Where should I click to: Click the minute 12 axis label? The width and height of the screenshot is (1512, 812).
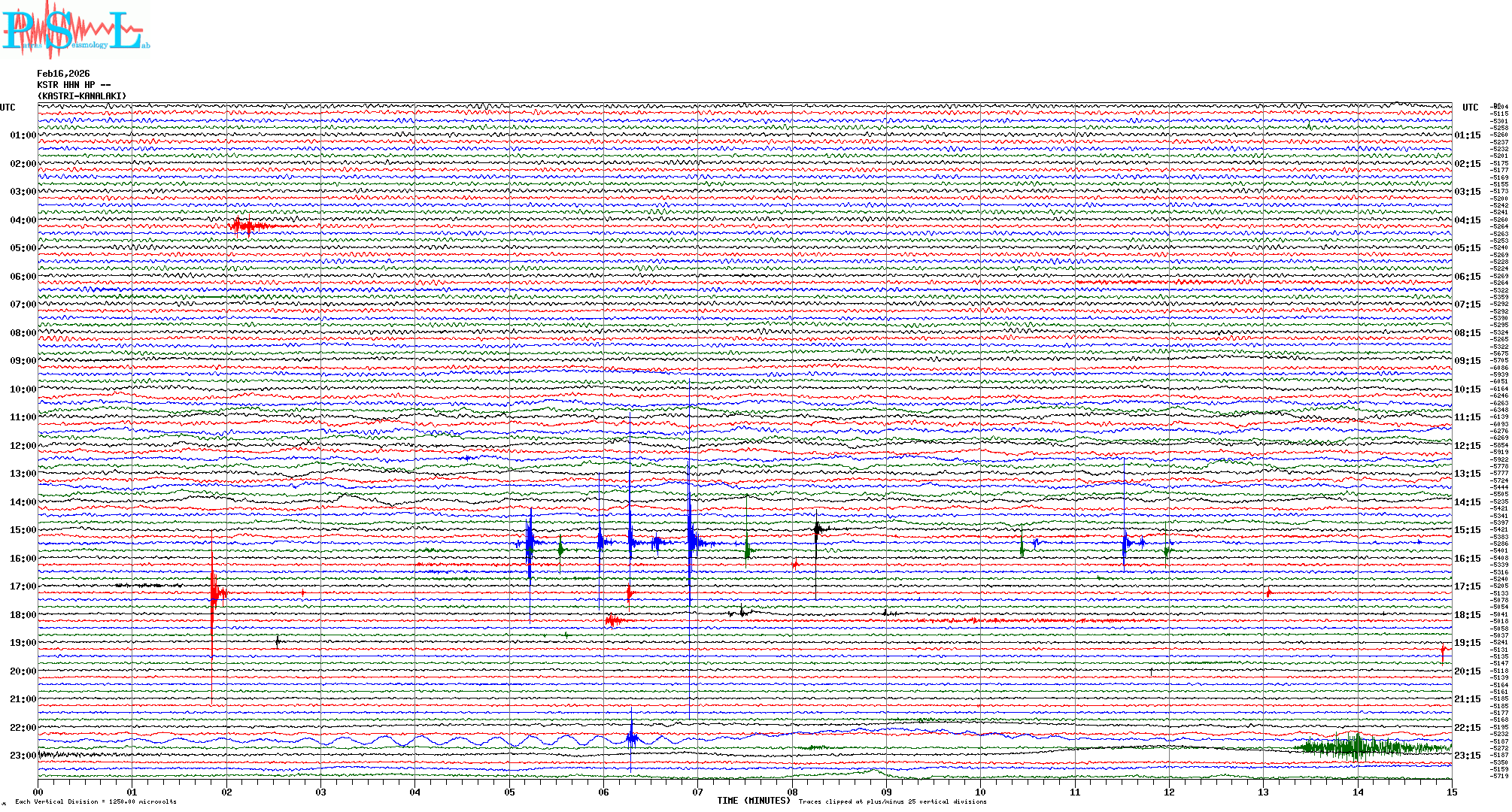click(1169, 792)
